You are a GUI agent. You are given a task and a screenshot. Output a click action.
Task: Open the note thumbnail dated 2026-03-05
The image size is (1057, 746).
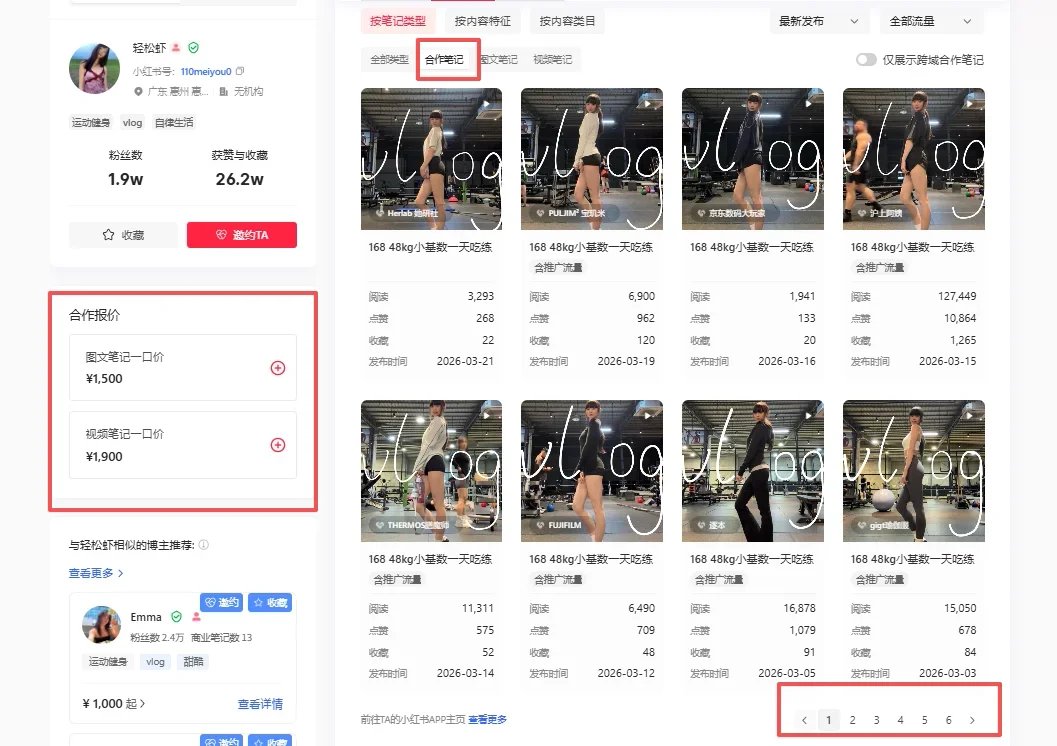753,471
